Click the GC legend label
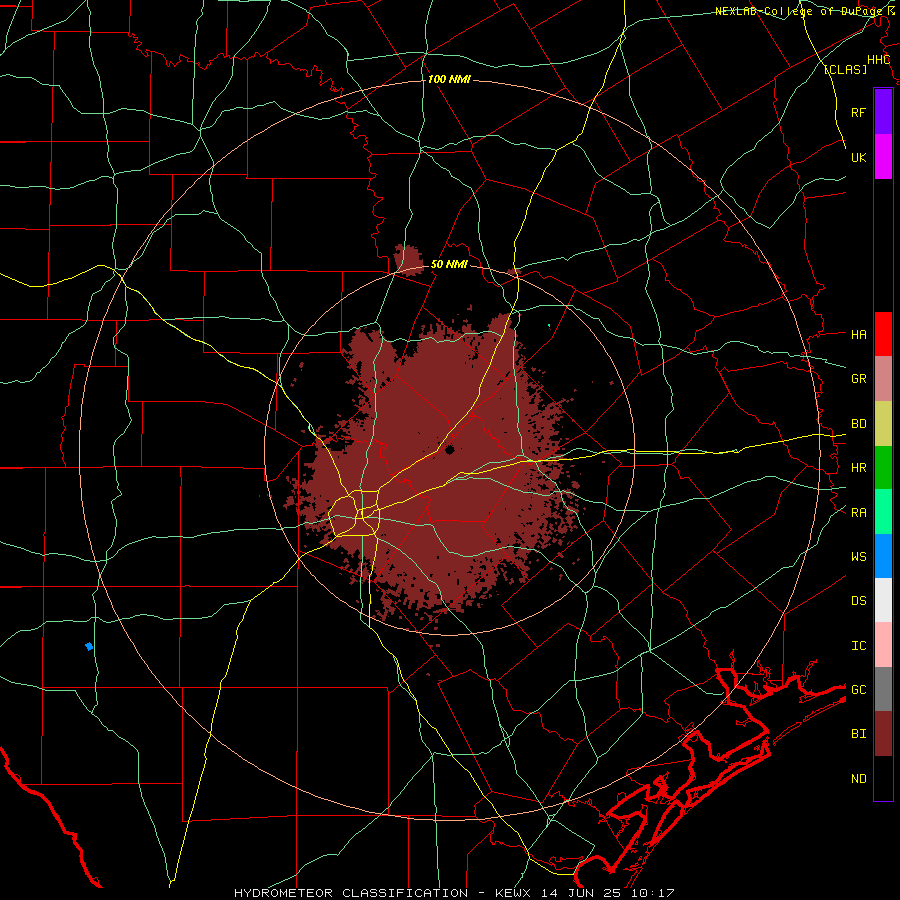 pyautogui.click(x=858, y=689)
